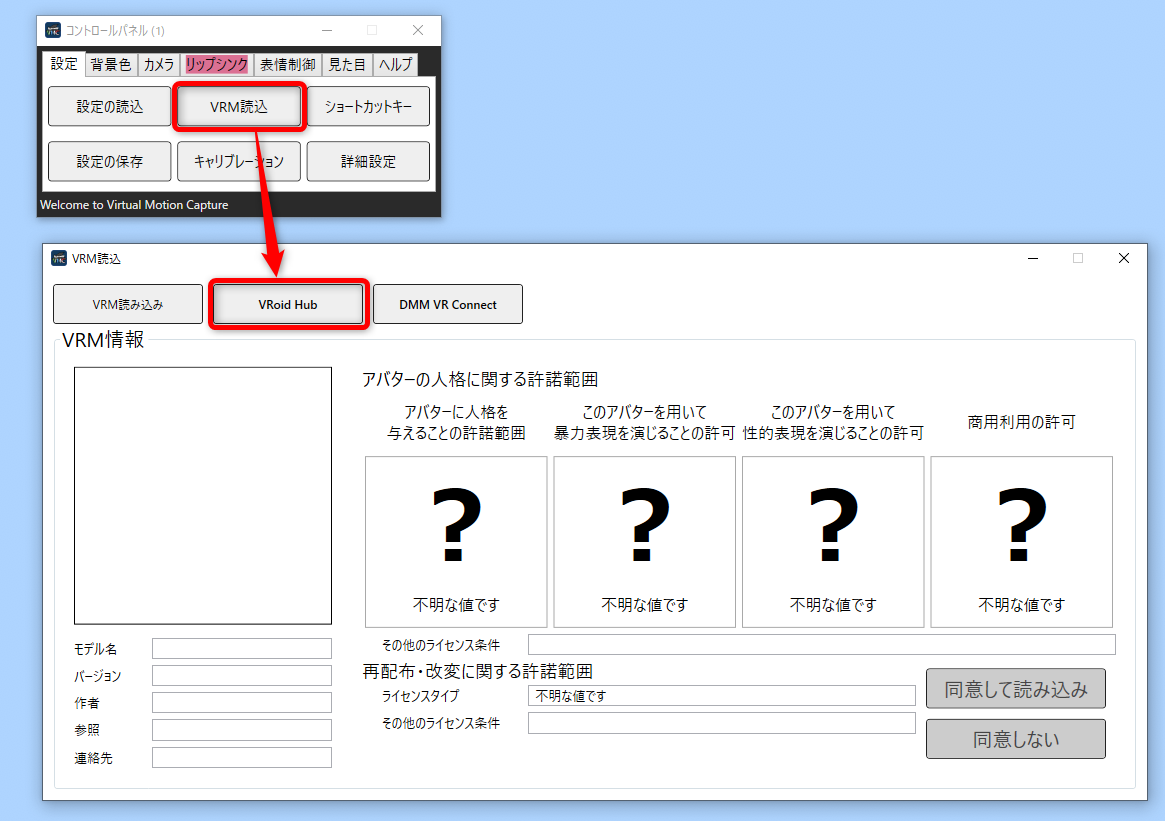Open ショートカットキー settings
This screenshot has height=821, width=1165.
(x=368, y=106)
